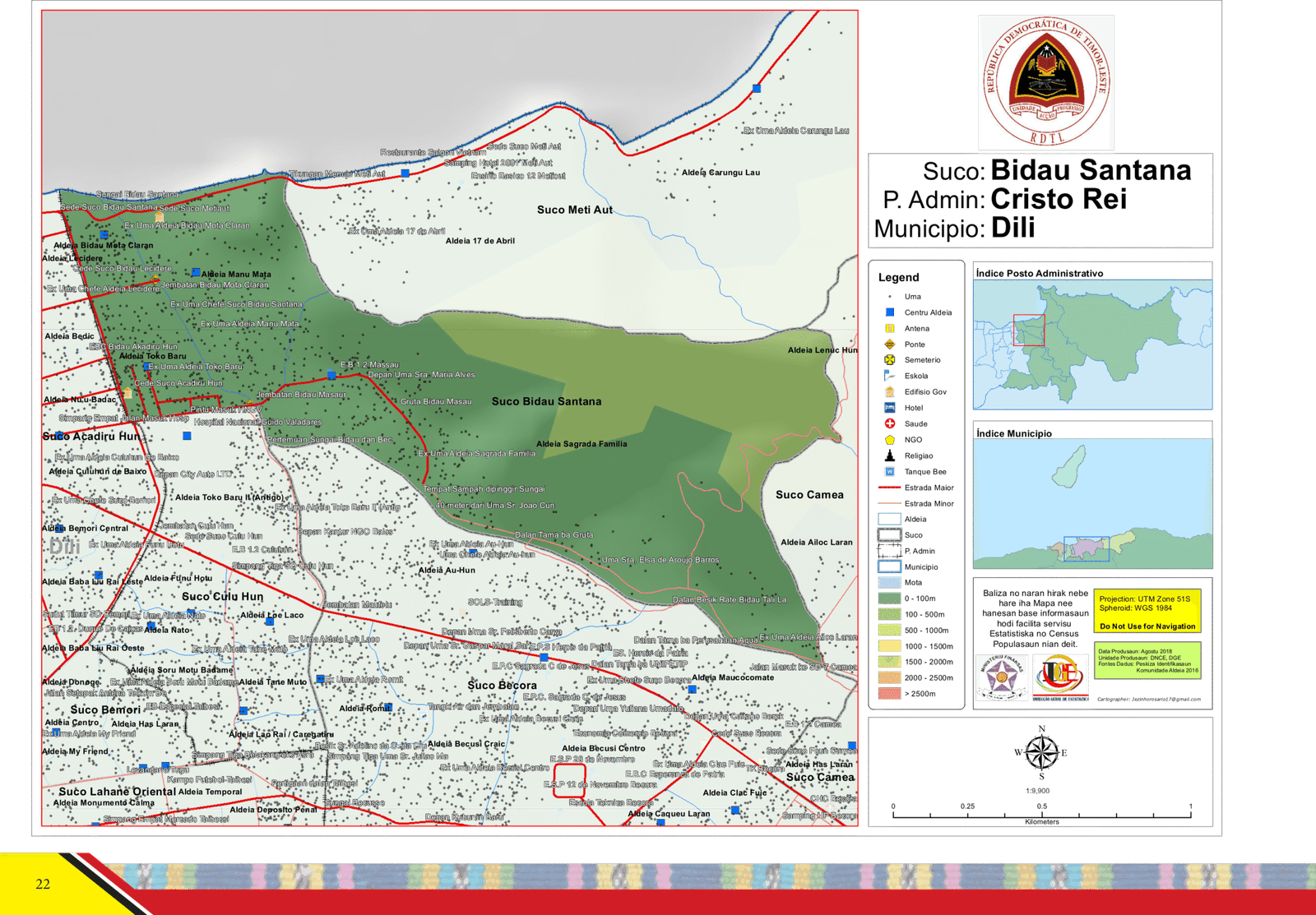Open the Índice Municipio inset map
The height and width of the screenshot is (915, 1316).
(x=1092, y=503)
